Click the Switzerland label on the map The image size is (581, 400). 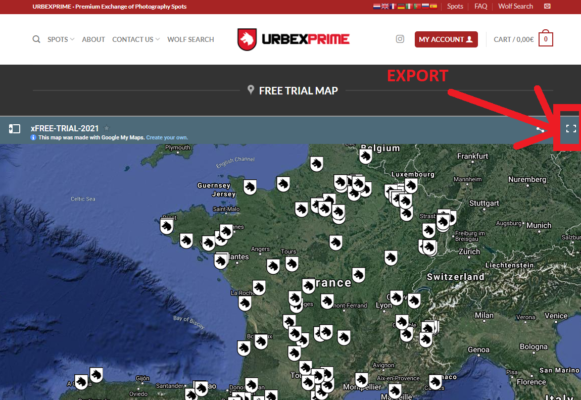click(x=455, y=277)
